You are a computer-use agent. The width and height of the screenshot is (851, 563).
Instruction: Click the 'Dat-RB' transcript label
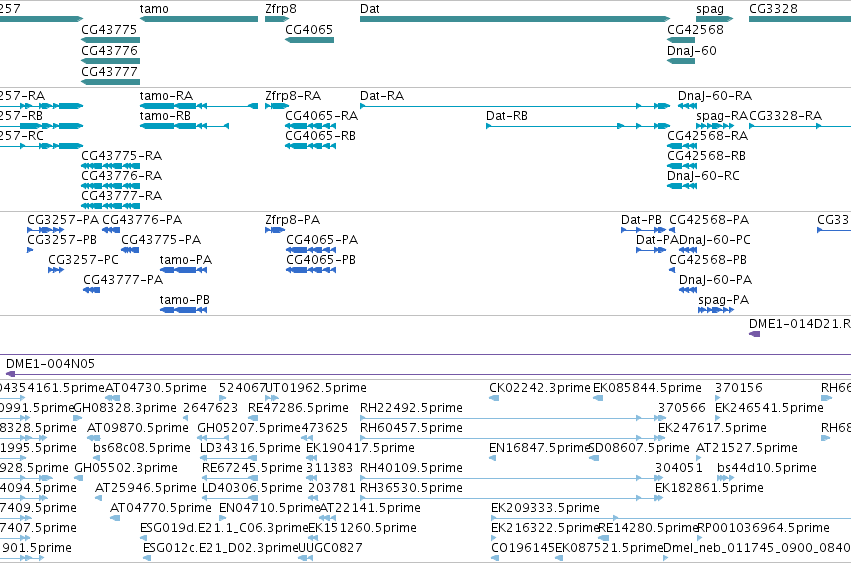tap(506, 116)
